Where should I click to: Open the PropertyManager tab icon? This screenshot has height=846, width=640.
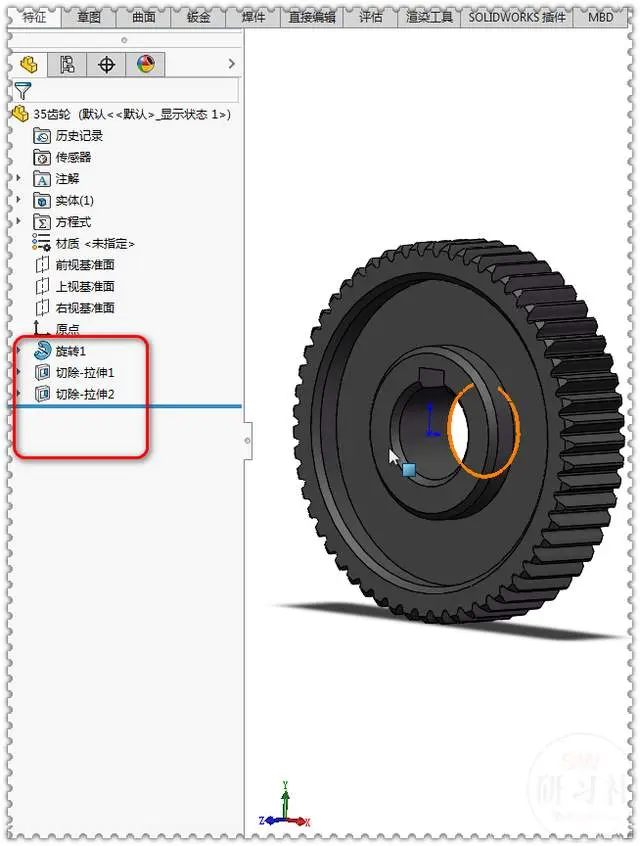67,65
